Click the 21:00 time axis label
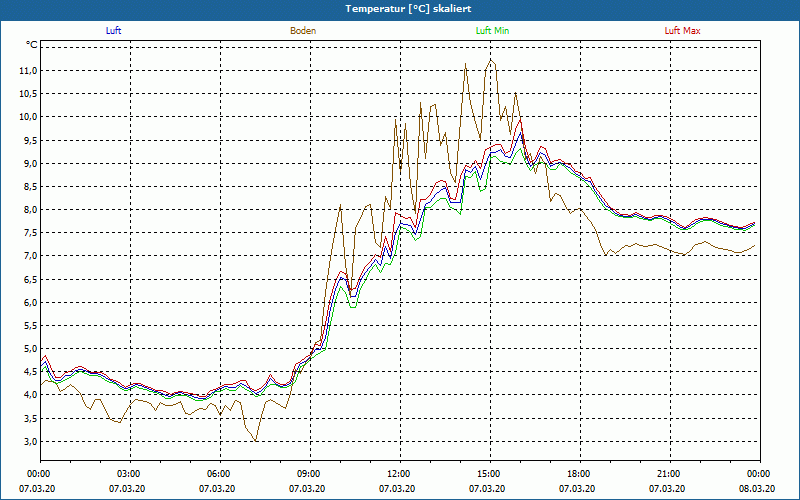The image size is (800, 500). [x=670, y=474]
